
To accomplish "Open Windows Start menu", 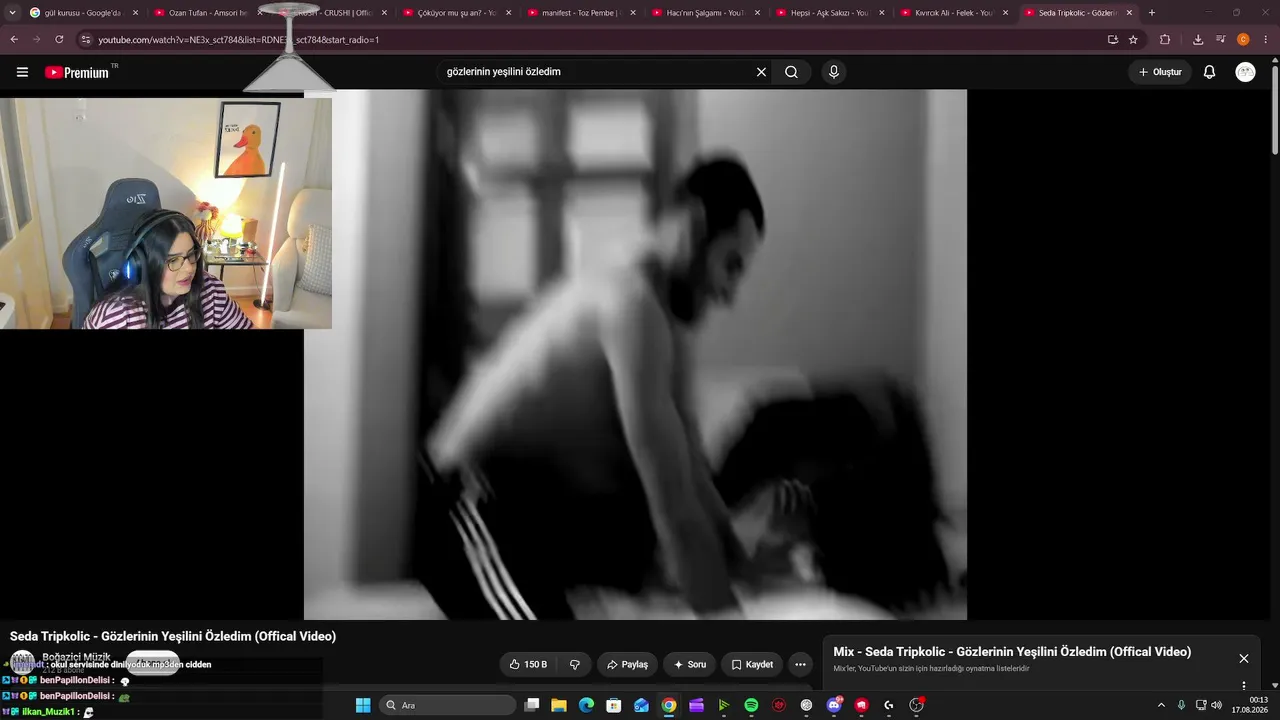I will pyautogui.click(x=362, y=705).
